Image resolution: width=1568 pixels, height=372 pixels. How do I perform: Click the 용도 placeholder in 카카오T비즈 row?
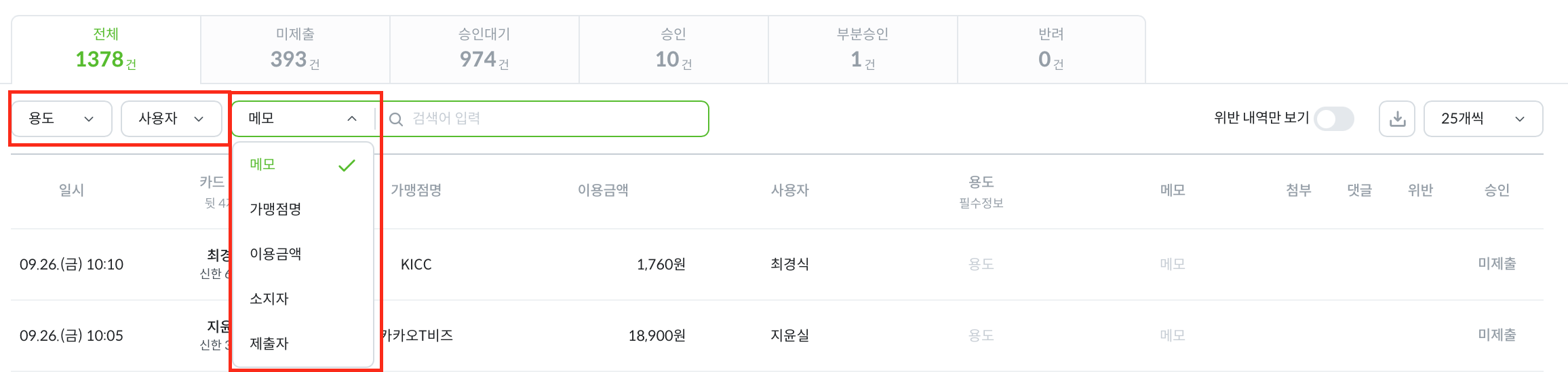[981, 335]
